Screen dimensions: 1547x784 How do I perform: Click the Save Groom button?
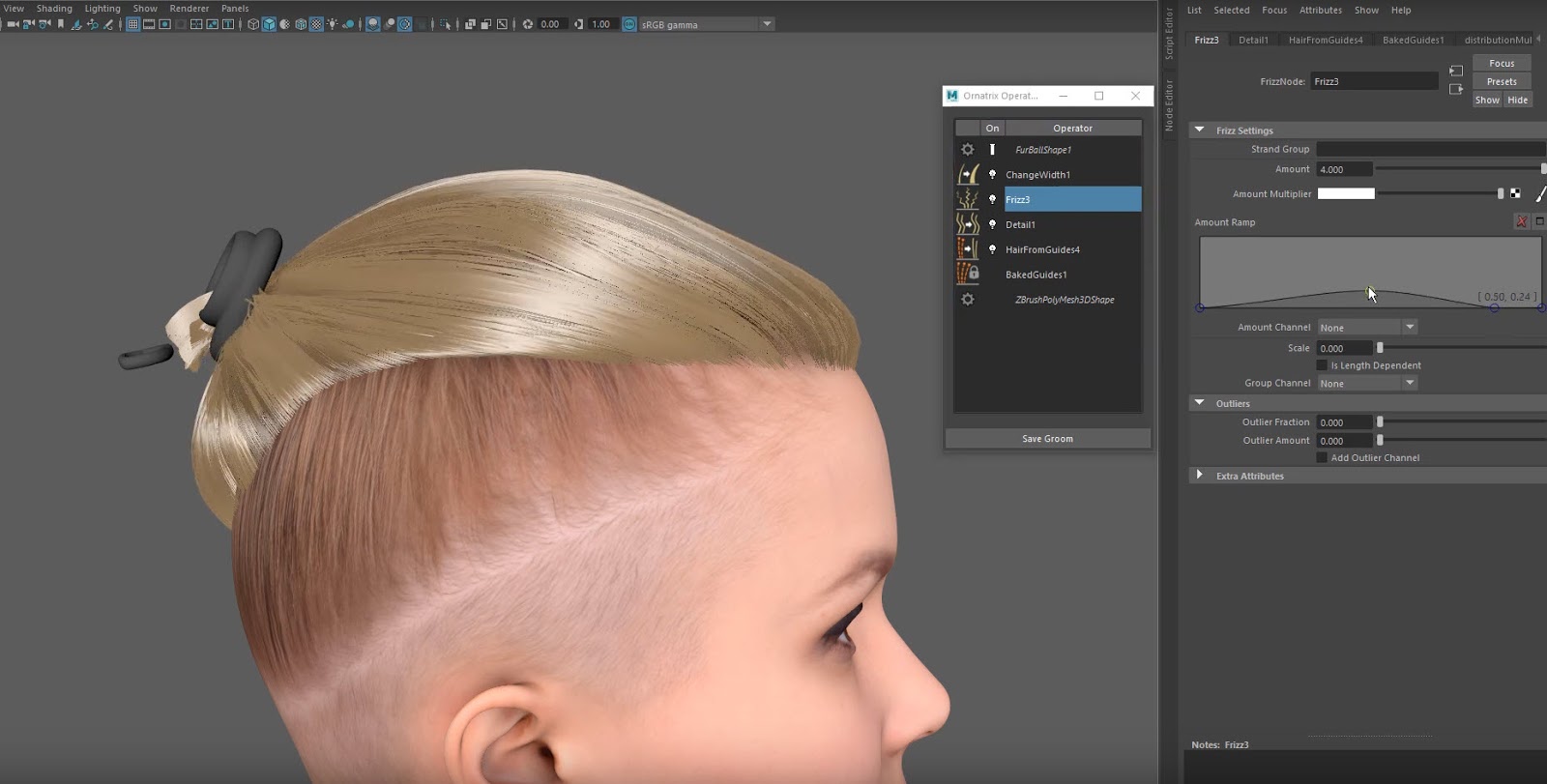1047,439
